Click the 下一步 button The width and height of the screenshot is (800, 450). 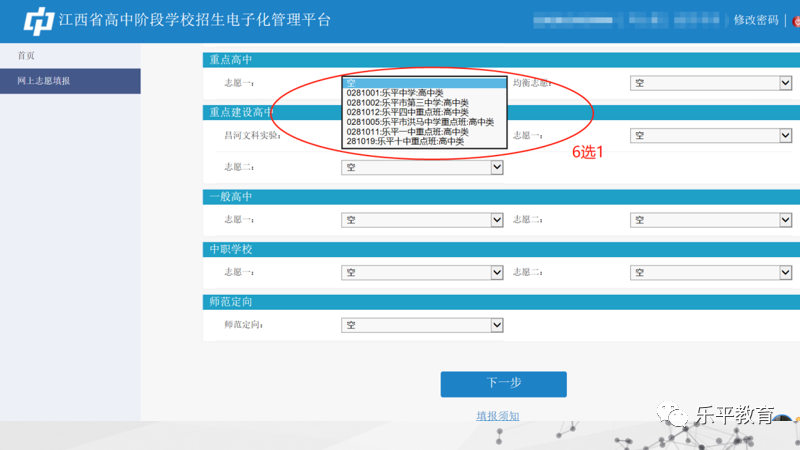click(x=503, y=384)
